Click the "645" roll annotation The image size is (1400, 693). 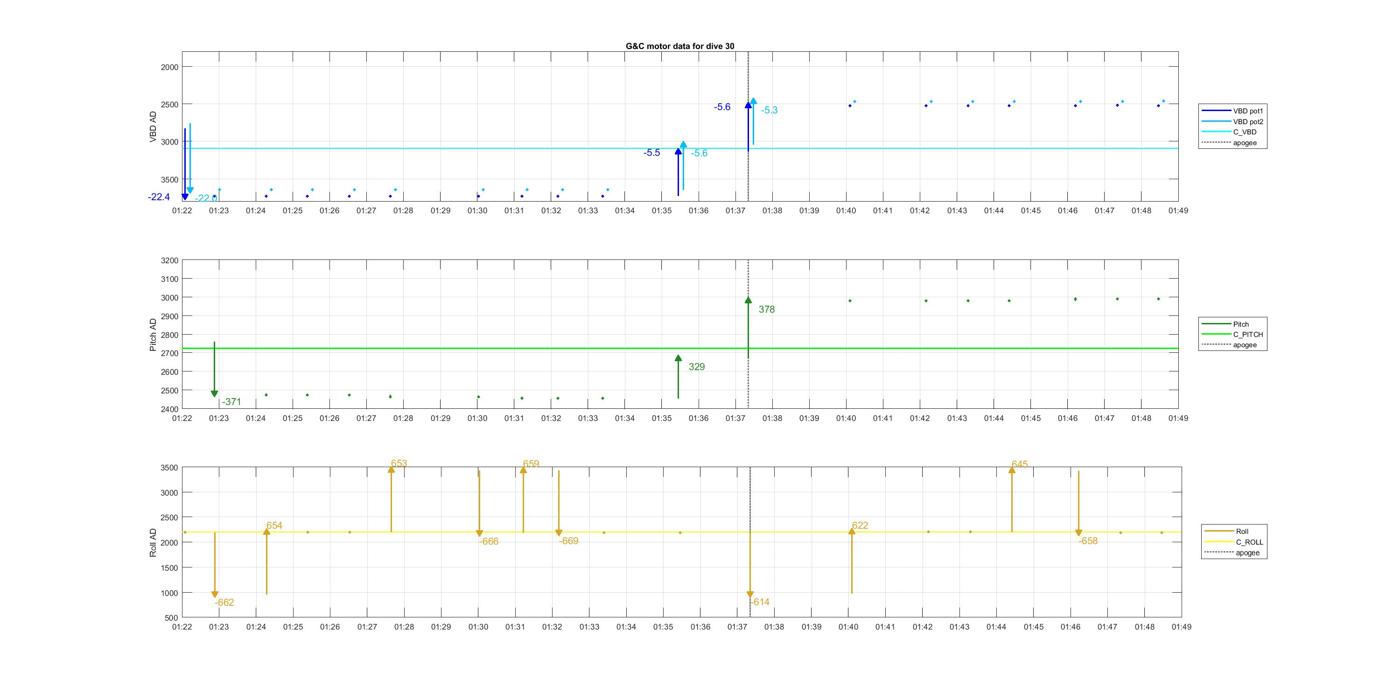pos(1020,464)
